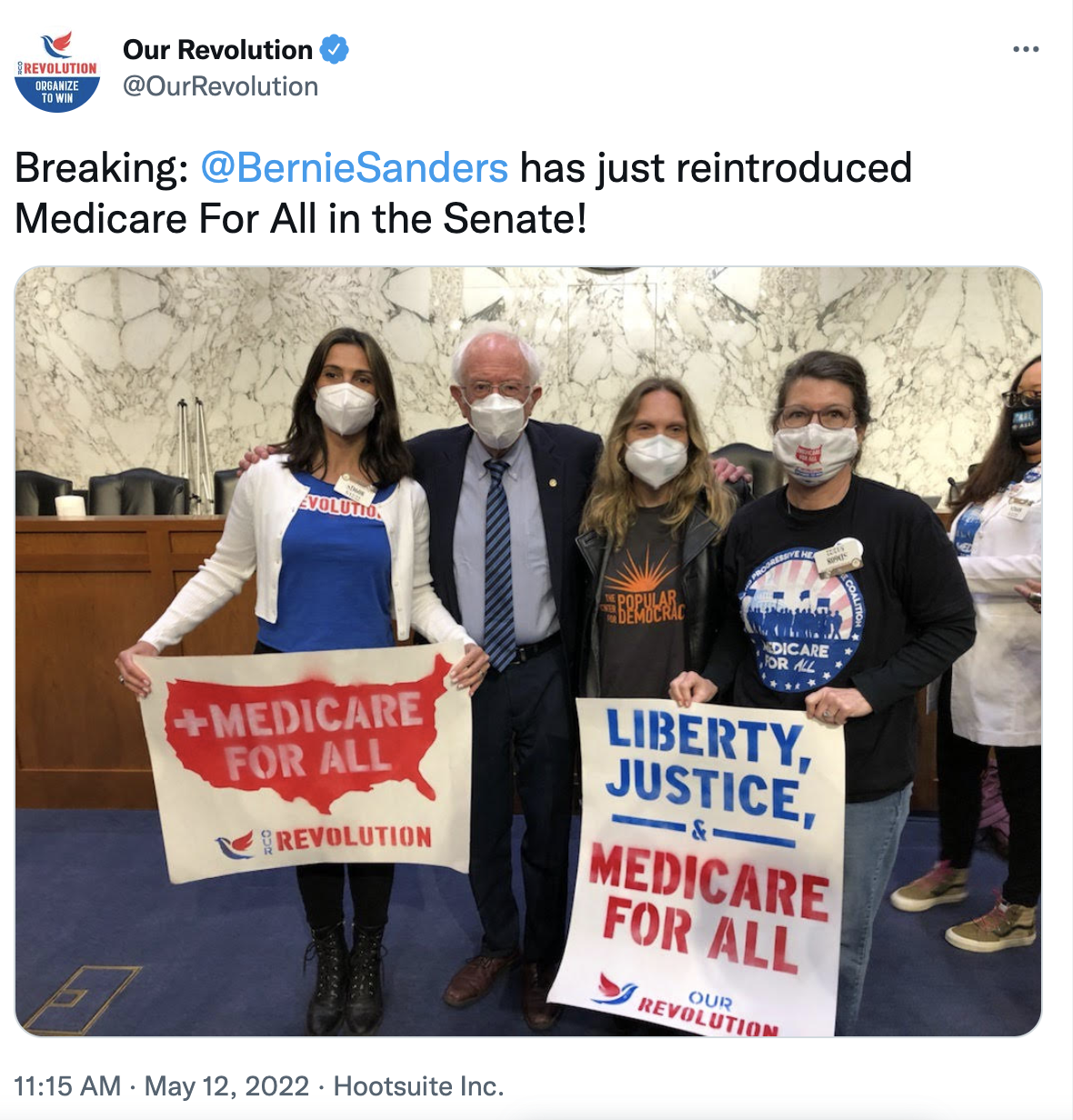Click the Our Revolution display name

(x=217, y=49)
